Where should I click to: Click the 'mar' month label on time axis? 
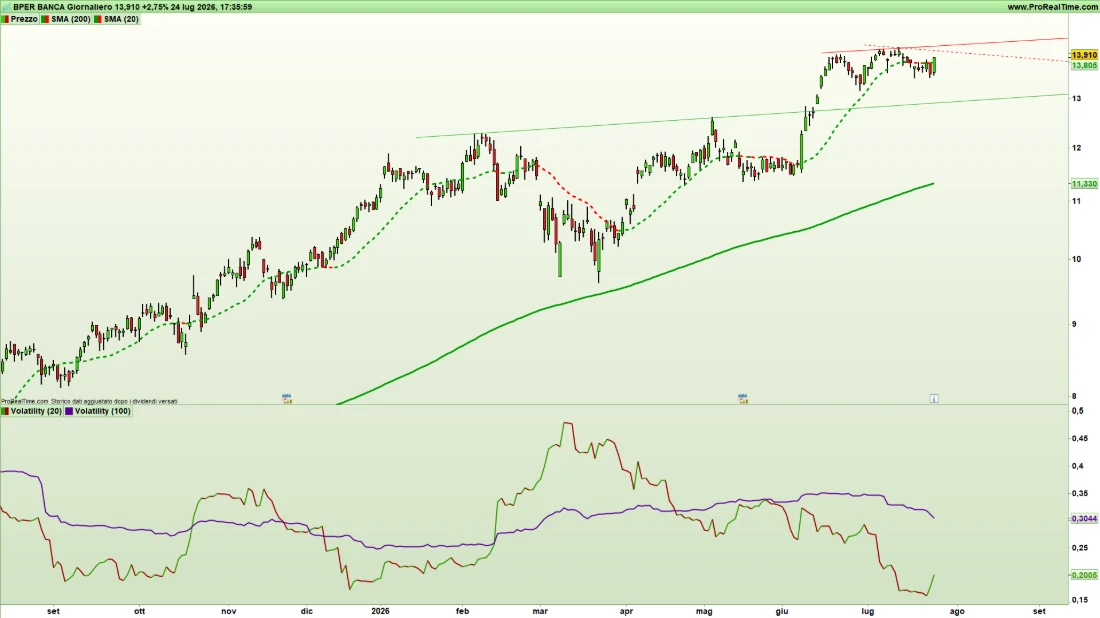(x=539, y=611)
